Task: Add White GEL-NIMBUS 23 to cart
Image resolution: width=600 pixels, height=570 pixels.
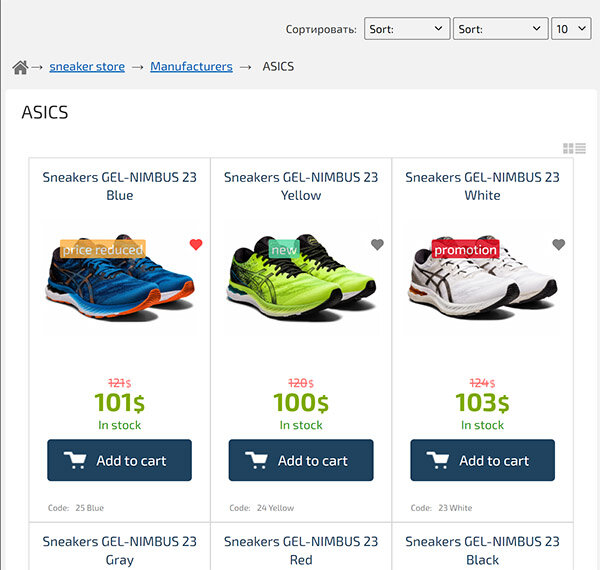Action: [x=482, y=461]
